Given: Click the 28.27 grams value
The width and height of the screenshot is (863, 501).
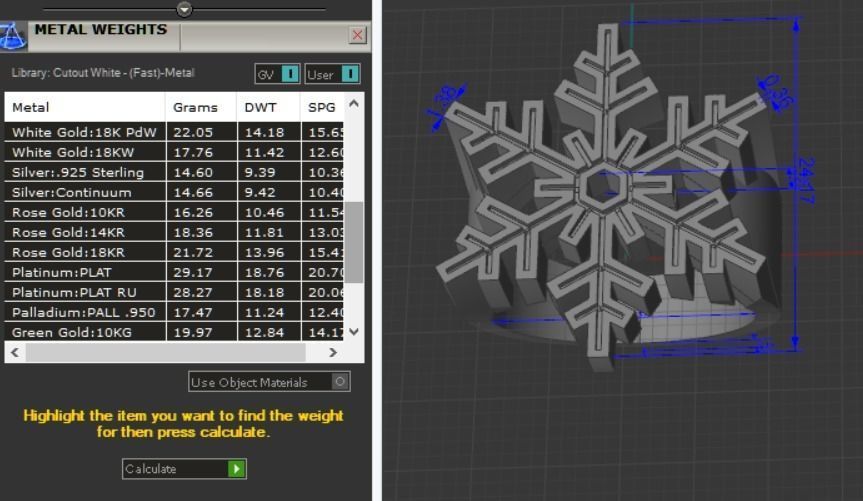Looking at the screenshot, I should [x=193, y=292].
